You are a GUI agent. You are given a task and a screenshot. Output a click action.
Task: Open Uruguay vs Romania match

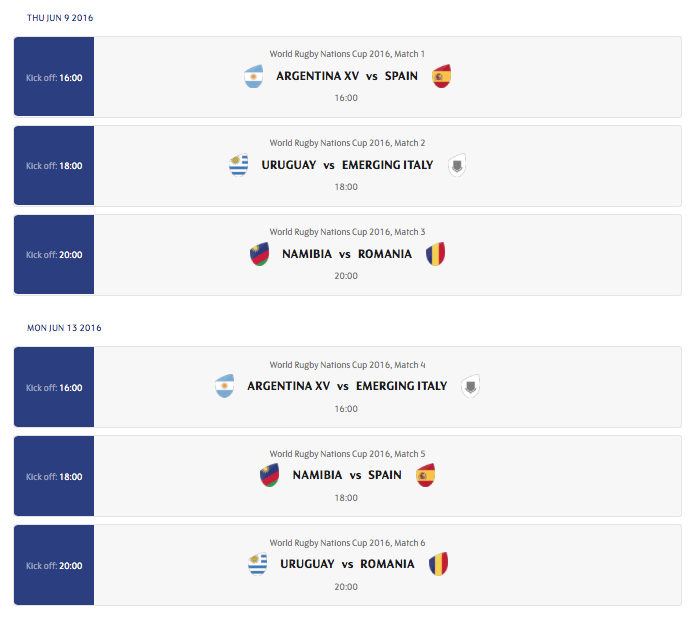pyautogui.click(x=347, y=564)
